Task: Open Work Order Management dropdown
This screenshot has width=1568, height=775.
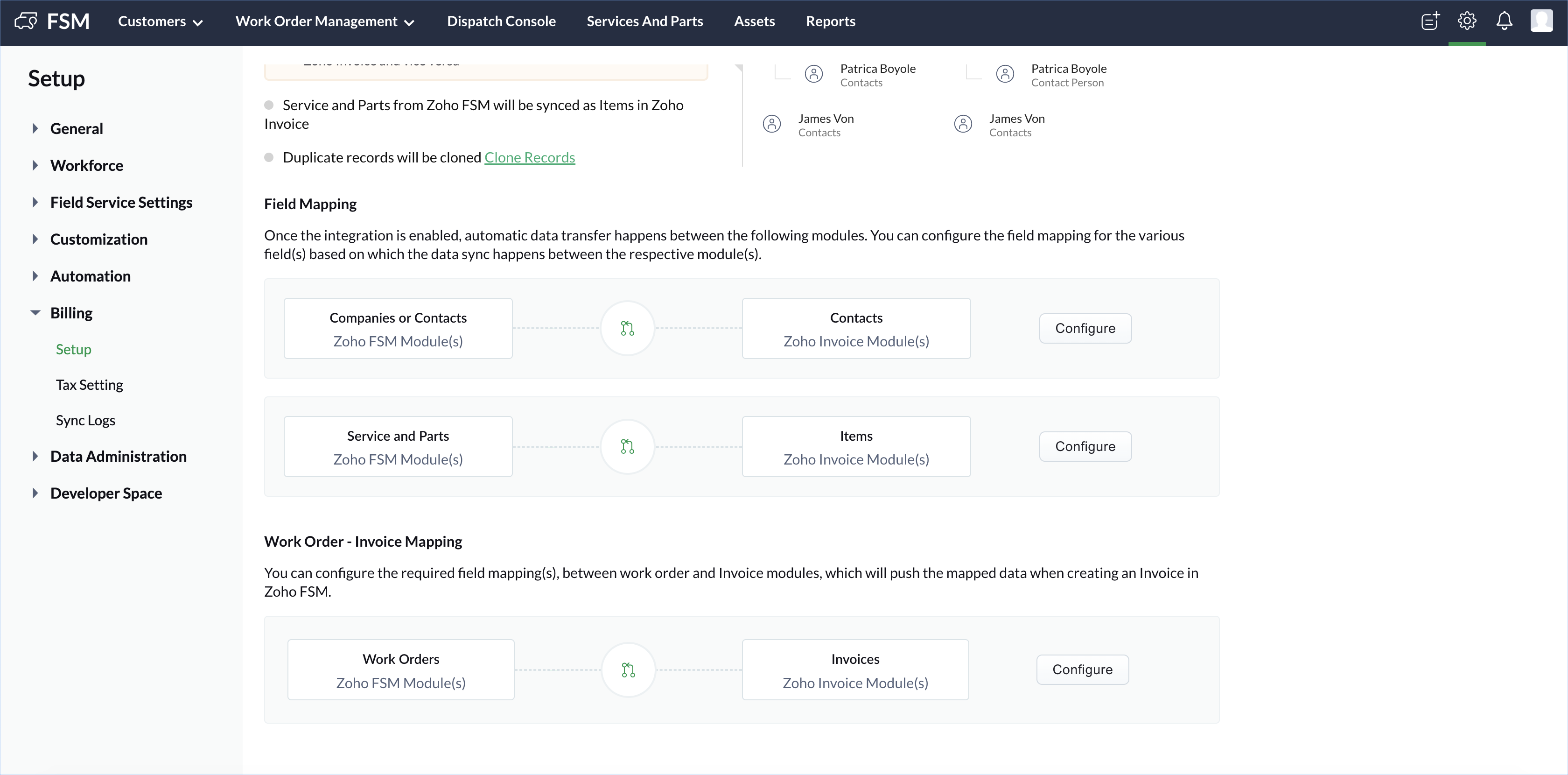Action: pos(324,21)
